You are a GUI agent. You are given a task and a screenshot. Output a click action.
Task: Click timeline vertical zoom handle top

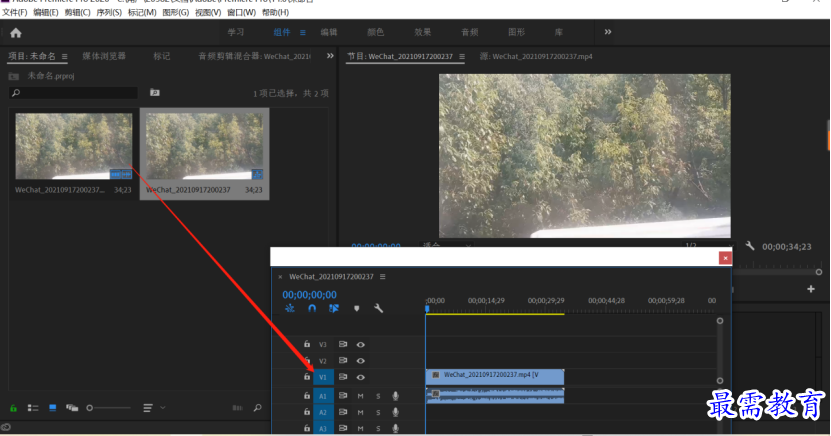[720, 321]
